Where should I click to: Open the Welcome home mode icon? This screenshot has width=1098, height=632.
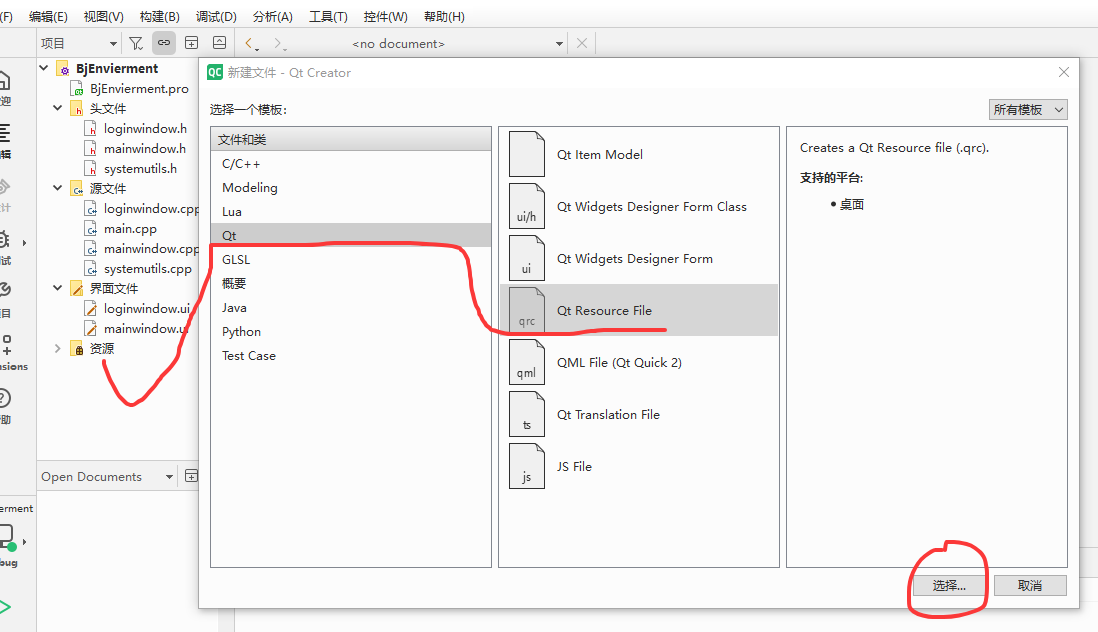pos(4,80)
